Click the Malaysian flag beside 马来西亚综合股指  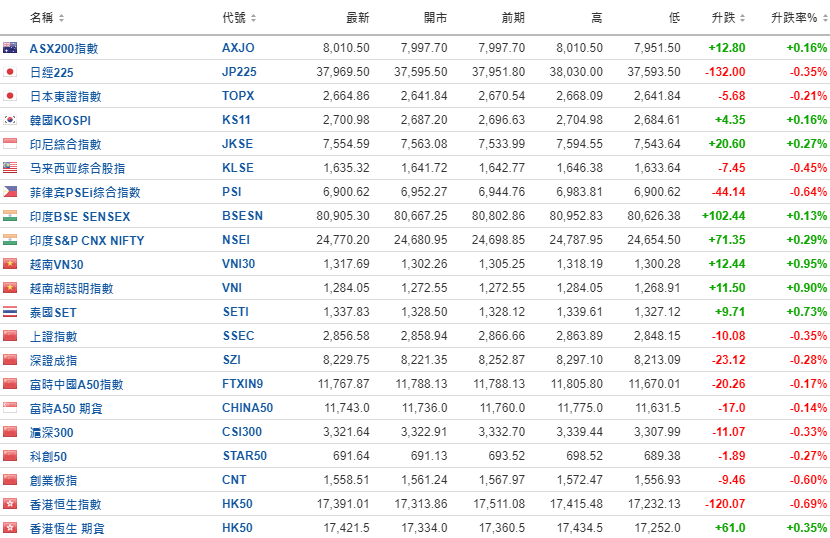(10, 167)
